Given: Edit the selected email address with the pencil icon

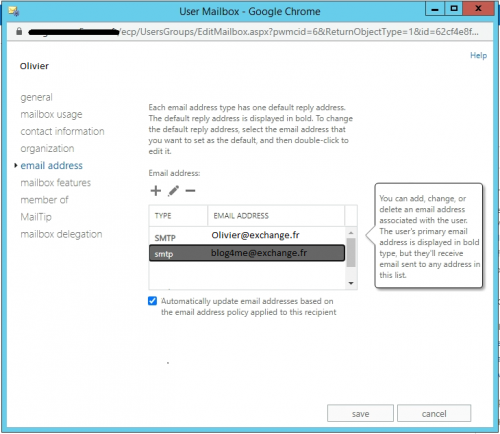Looking at the screenshot, I should pyautogui.click(x=173, y=191).
